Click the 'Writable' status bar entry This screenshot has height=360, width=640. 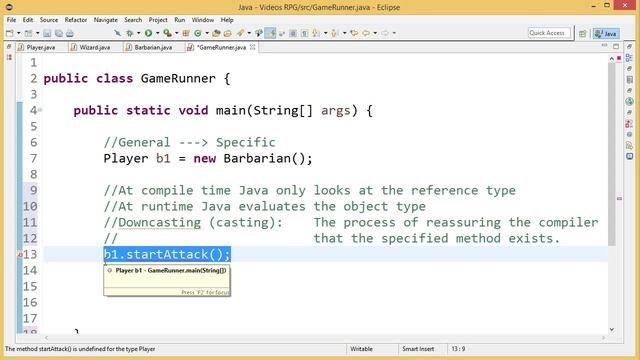361,349
